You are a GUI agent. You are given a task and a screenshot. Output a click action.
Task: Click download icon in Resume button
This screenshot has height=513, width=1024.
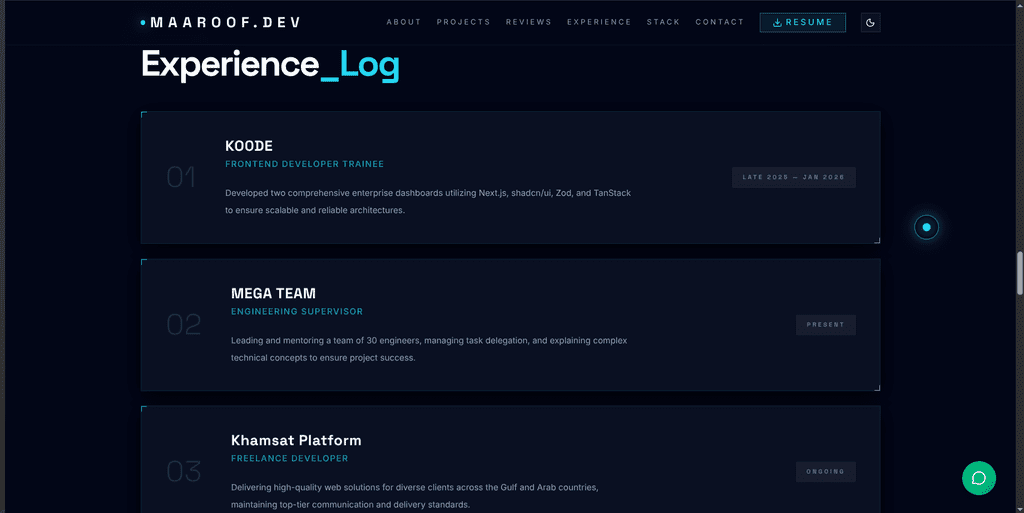(x=777, y=22)
